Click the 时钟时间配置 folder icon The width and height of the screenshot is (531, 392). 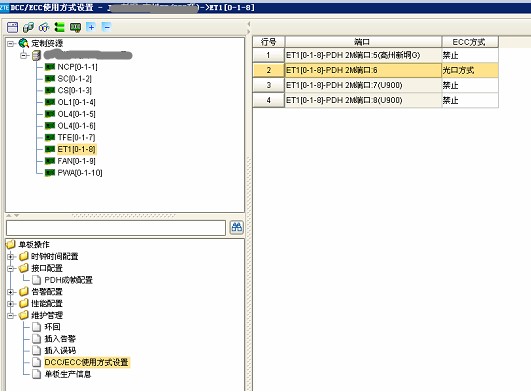[24, 256]
